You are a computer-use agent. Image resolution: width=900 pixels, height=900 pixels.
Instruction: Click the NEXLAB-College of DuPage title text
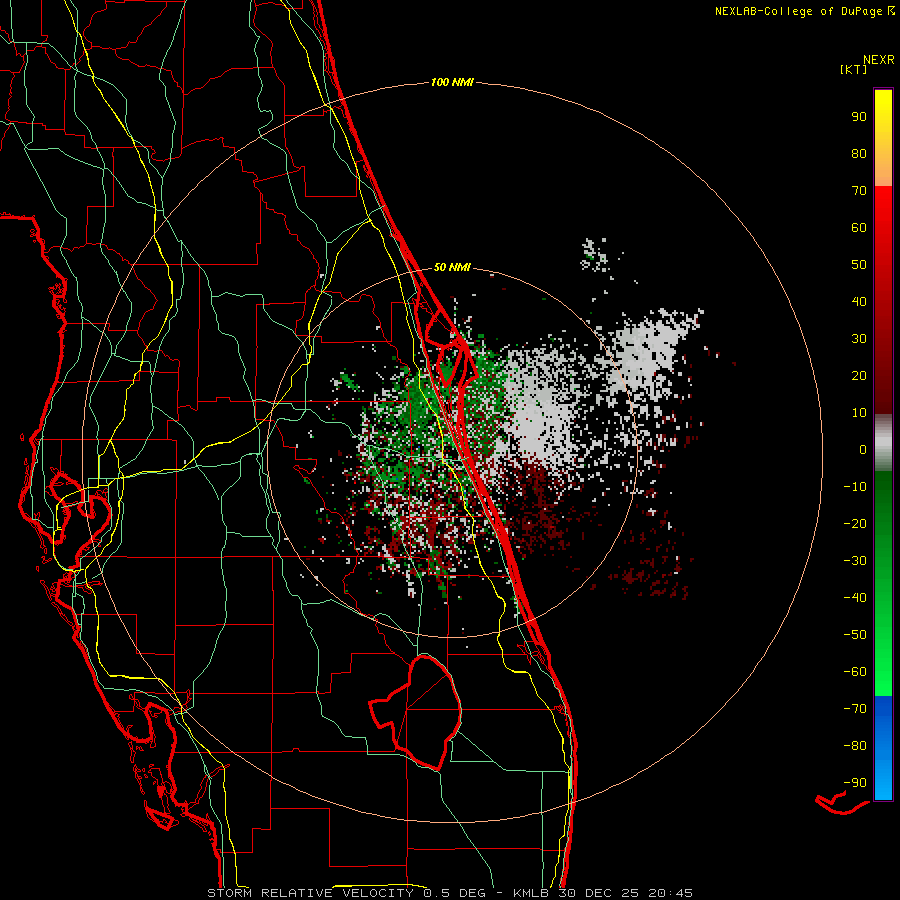coord(804,11)
